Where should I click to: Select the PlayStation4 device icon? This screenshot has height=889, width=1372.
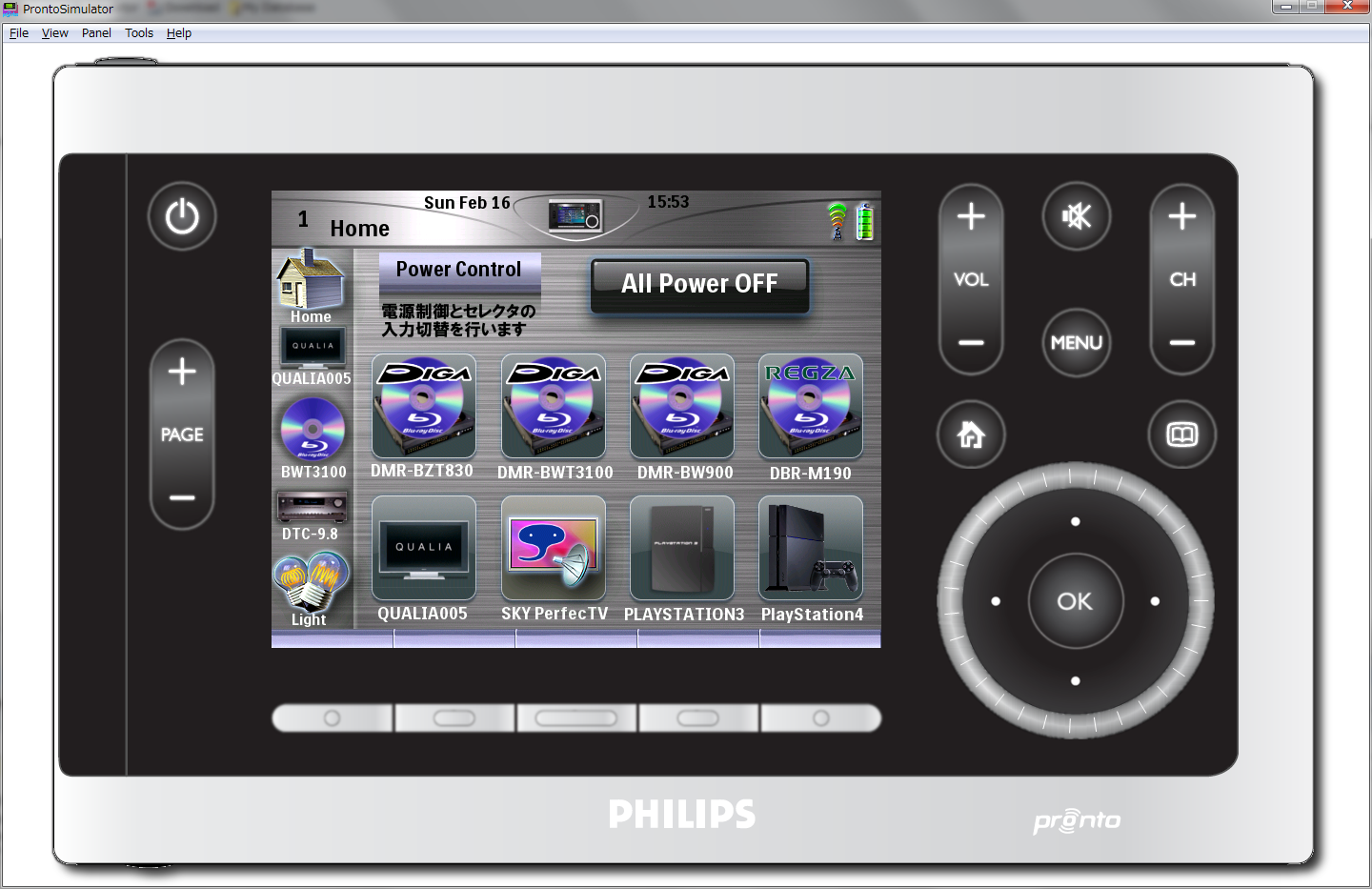[x=811, y=549]
